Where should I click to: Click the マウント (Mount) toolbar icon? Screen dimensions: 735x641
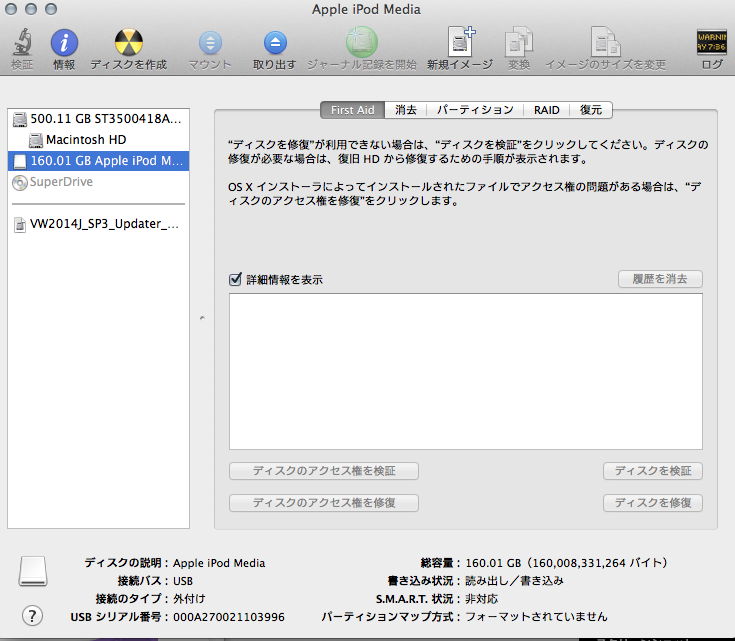click(210, 44)
